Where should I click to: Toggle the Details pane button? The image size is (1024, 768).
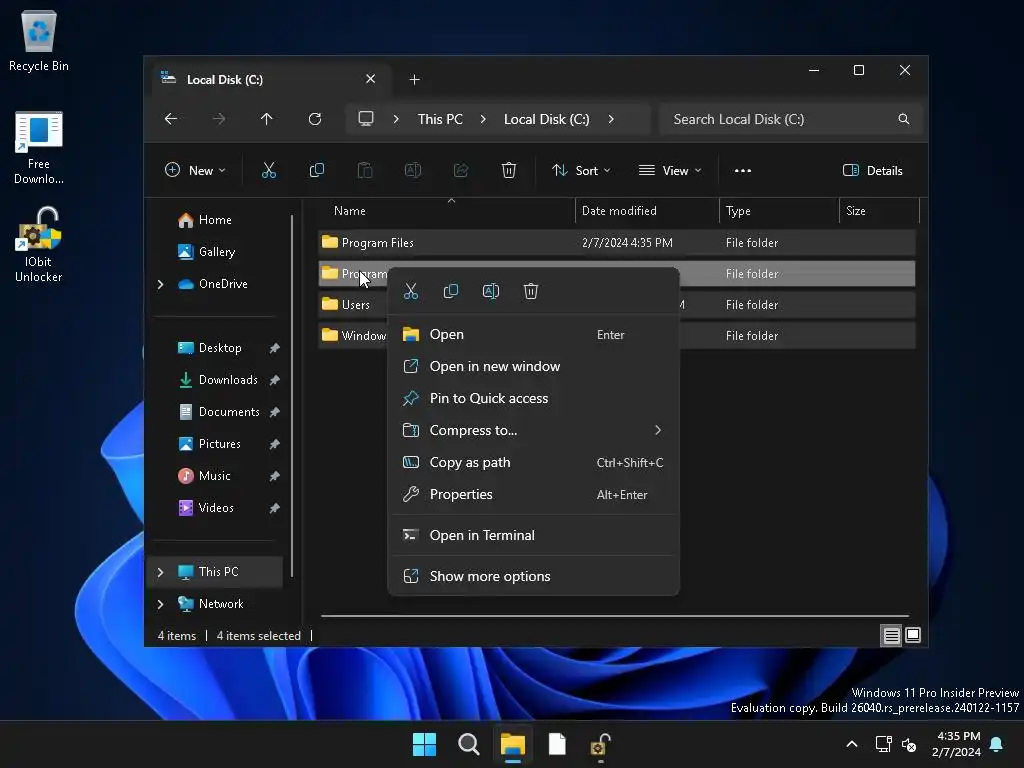tap(872, 170)
